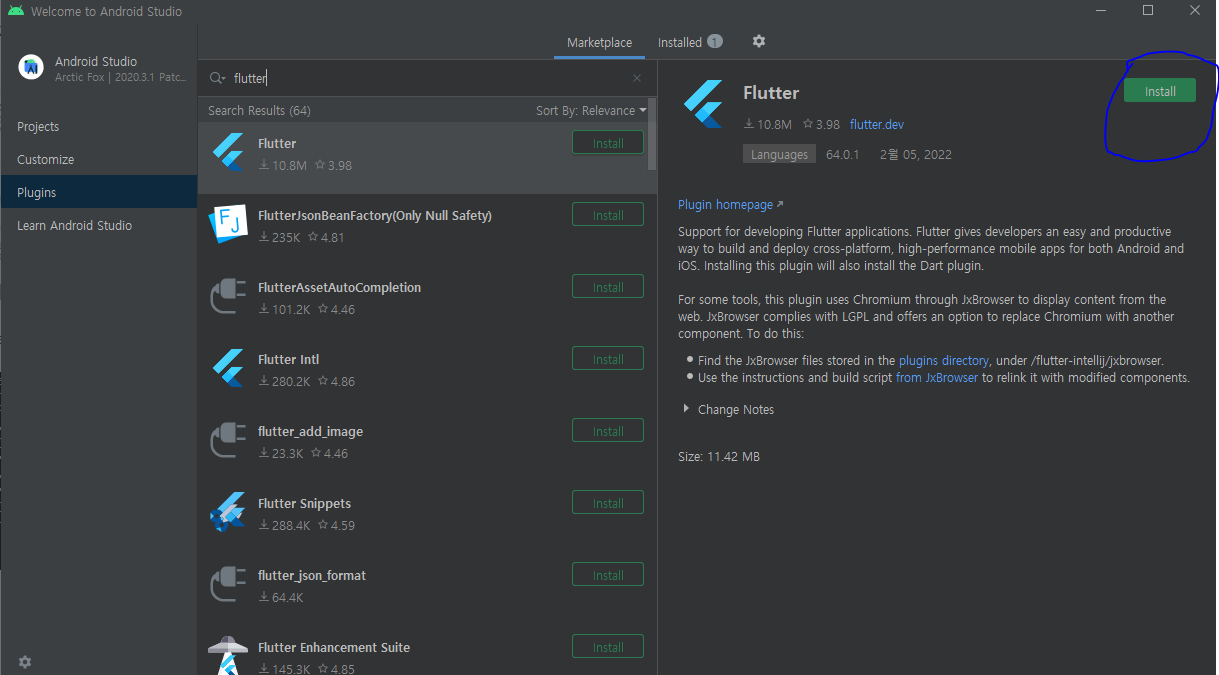Click the results list scrollbar
1219x675 pixels.
click(x=653, y=134)
